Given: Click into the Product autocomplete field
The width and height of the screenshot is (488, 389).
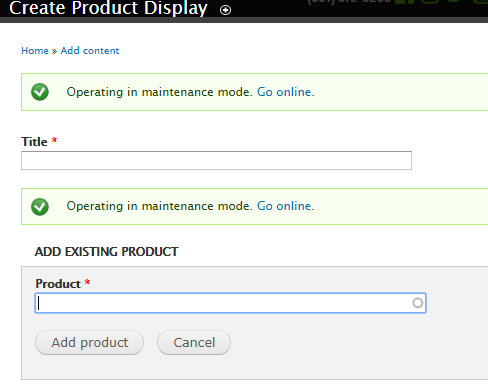Looking at the screenshot, I should click(230, 303).
